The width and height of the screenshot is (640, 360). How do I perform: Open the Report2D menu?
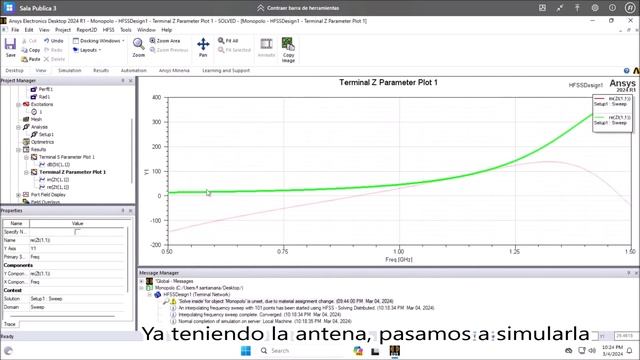pyautogui.click(x=87, y=30)
